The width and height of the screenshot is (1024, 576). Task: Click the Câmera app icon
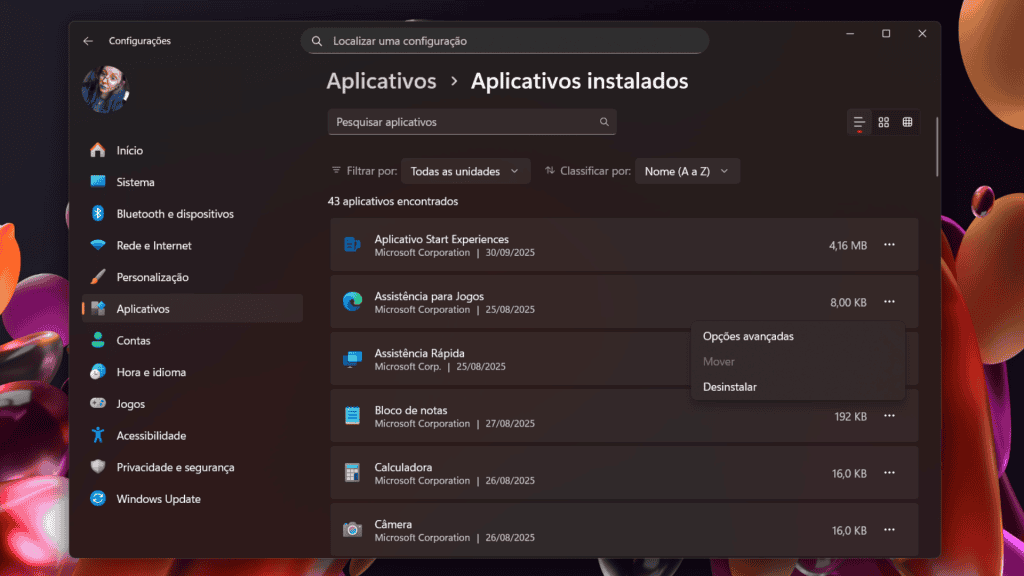[x=352, y=530]
